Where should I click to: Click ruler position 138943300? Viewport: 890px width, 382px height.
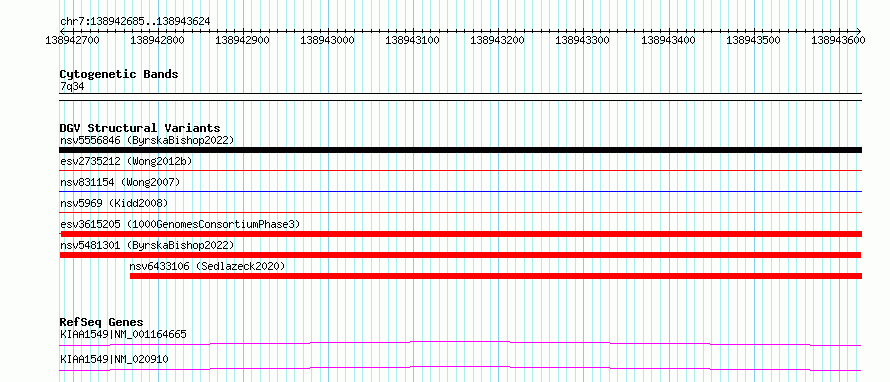(582, 40)
